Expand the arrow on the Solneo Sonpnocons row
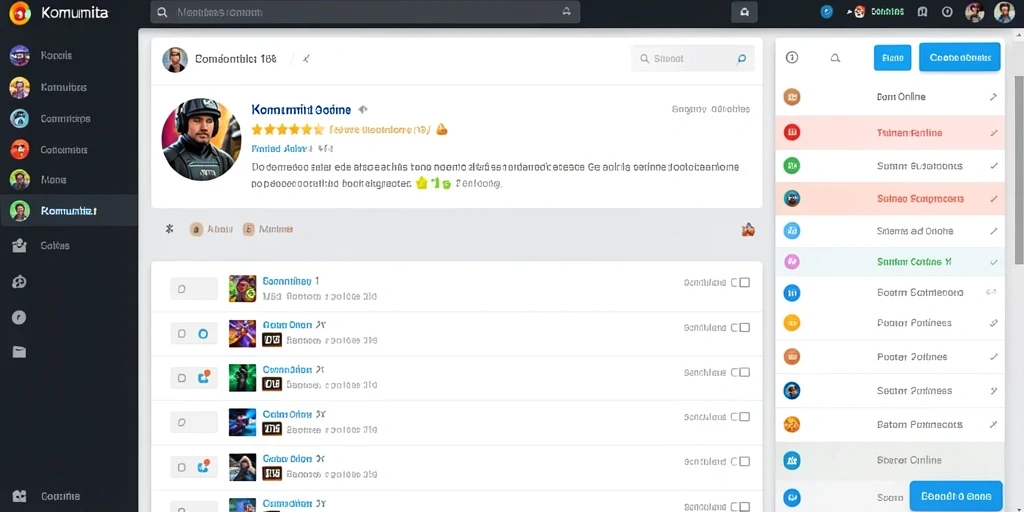The image size is (1024, 512). pyautogui.click(x=993, y=199)
